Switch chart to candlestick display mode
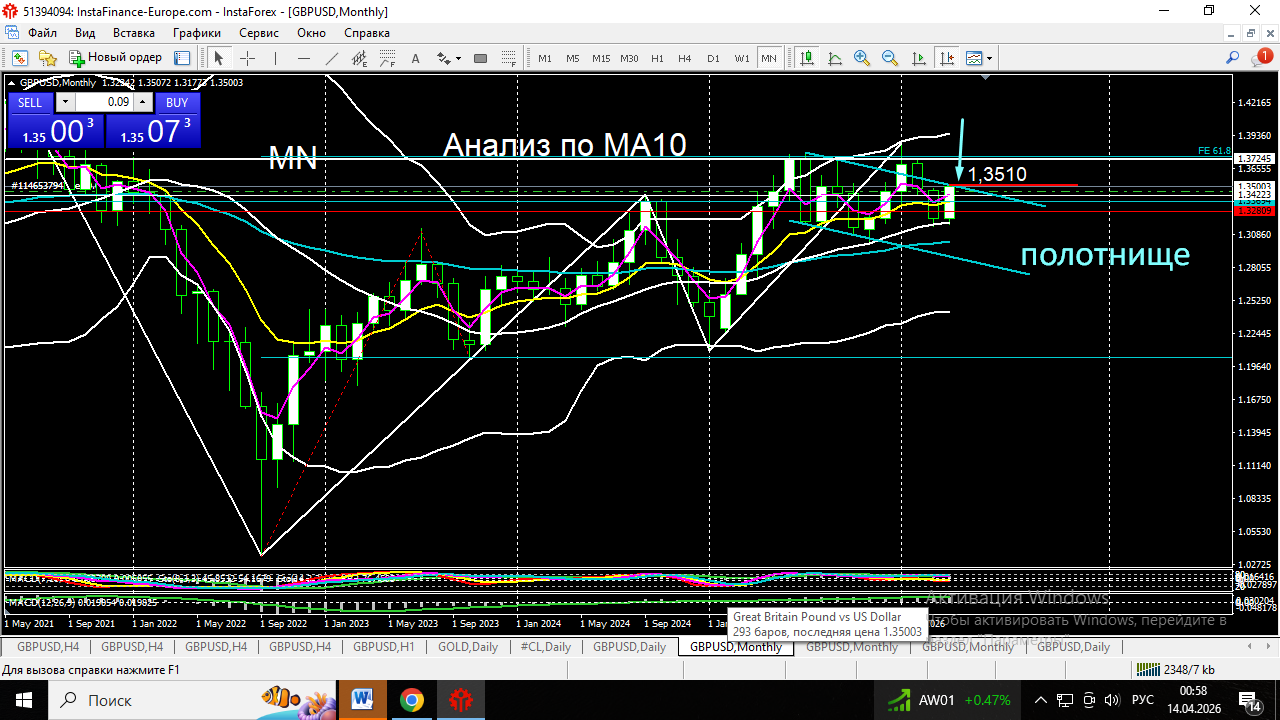This screenshot has height=720, width=1280. coord(807,57)
